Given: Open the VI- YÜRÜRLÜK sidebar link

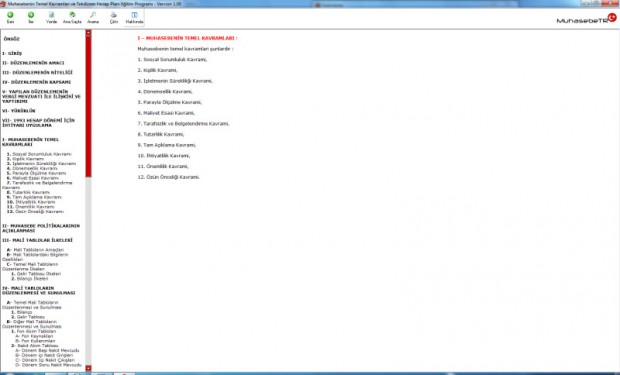Looking at the screenshot, I should point(19,111).
